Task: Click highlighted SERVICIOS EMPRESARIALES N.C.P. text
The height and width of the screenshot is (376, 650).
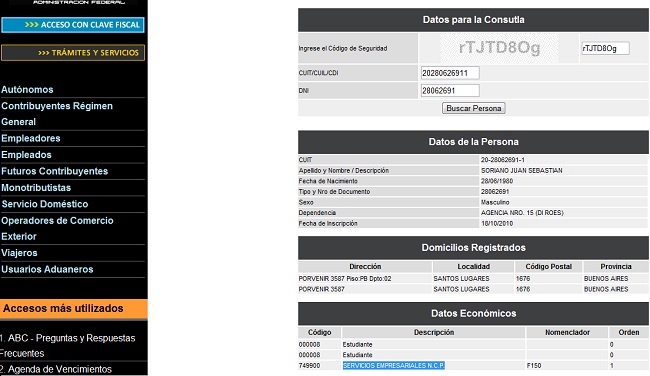Action: coord(393,366)
